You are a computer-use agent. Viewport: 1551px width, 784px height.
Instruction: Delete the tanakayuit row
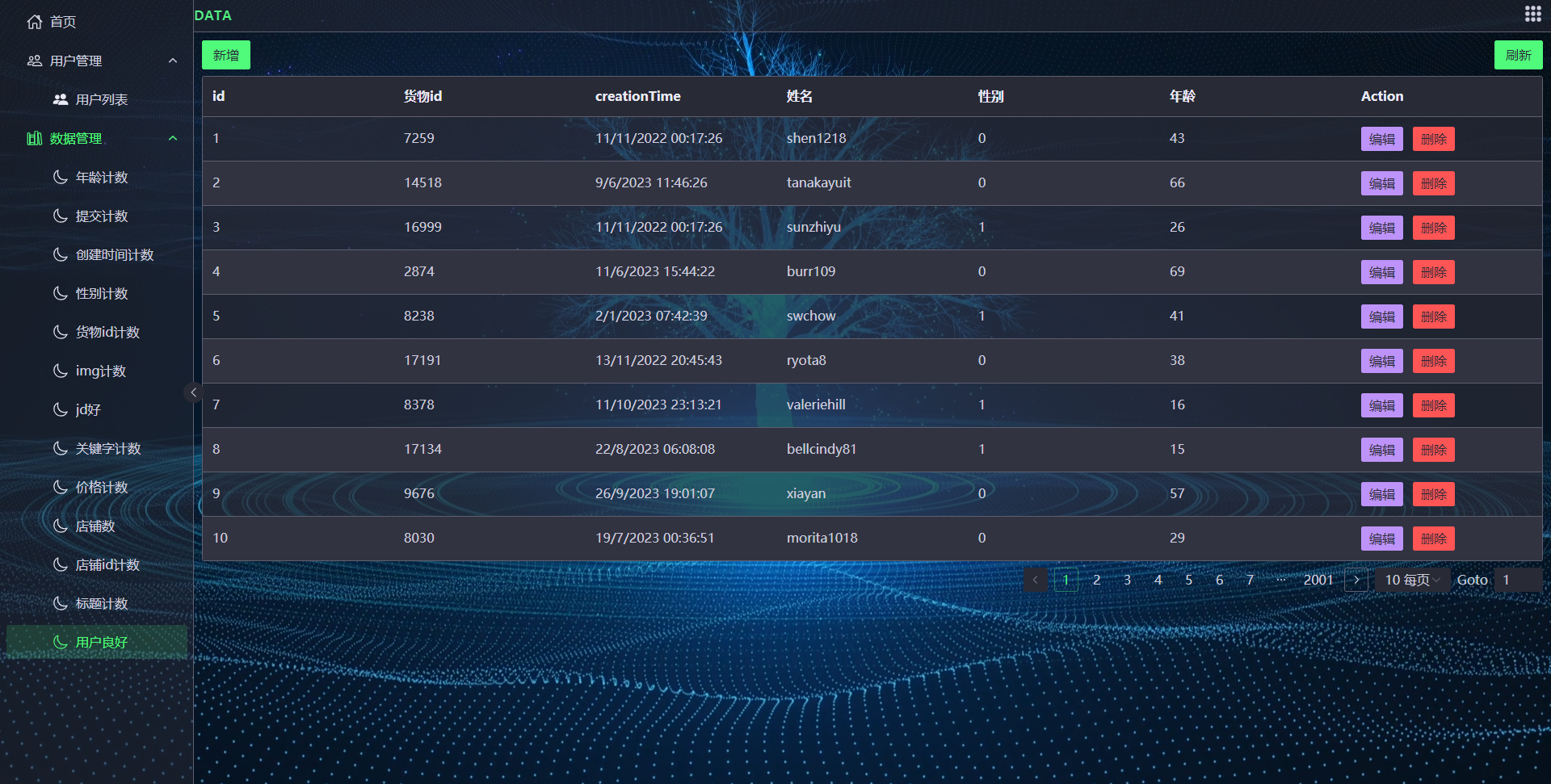(x=1434, y=183)
